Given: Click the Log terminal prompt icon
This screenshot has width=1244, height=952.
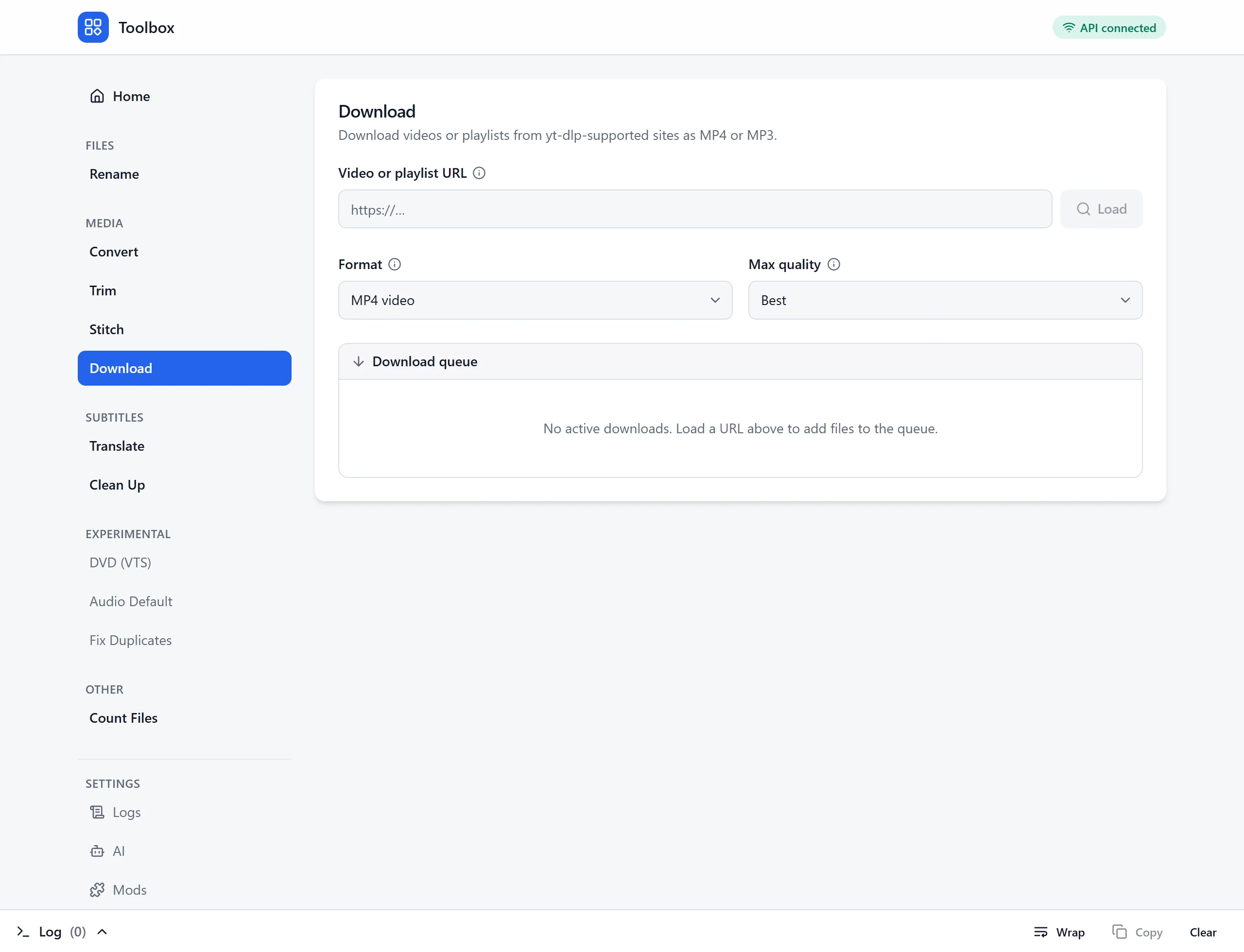Looking at the screenshot, I should click(23, 932).
